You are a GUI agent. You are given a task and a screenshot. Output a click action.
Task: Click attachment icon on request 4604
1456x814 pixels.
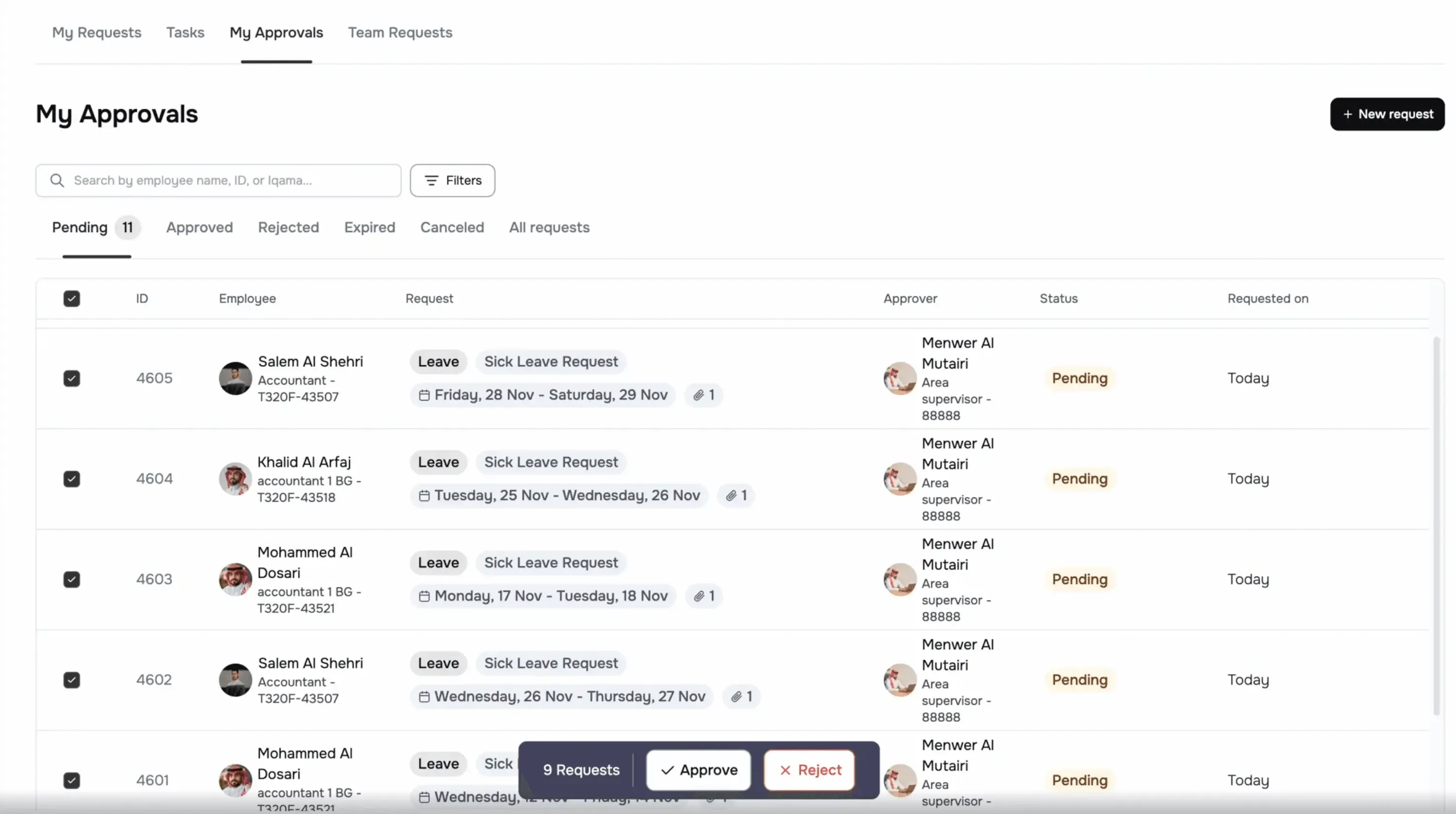coord(731,495)
